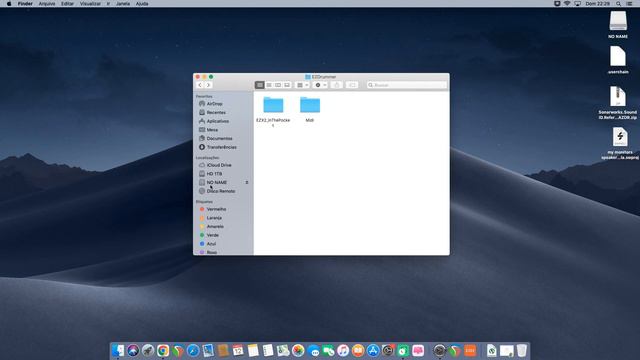Open Finder from the Dock
The height and width of the screenshot is (360, 640).
118,351
